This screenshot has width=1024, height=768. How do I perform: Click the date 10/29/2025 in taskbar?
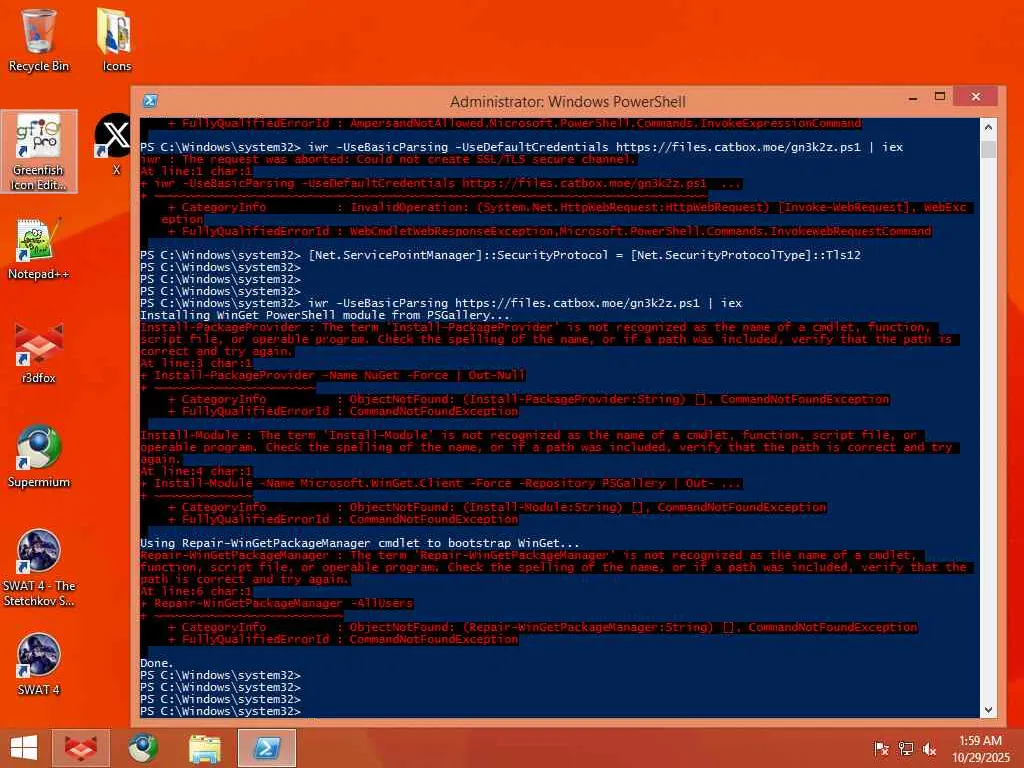coord(980,757)
